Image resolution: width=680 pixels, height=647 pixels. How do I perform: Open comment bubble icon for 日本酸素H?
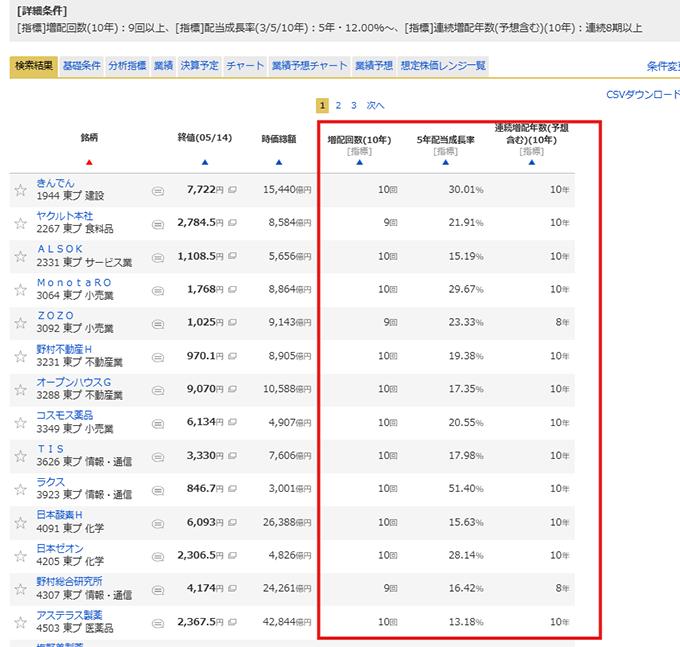[158, 524]
